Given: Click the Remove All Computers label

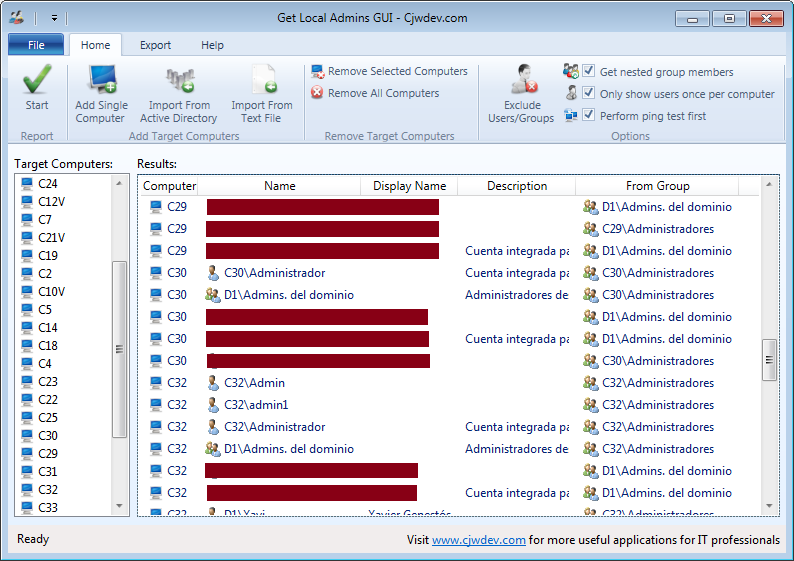Looking at the screenshot, I should click(383, 93).
